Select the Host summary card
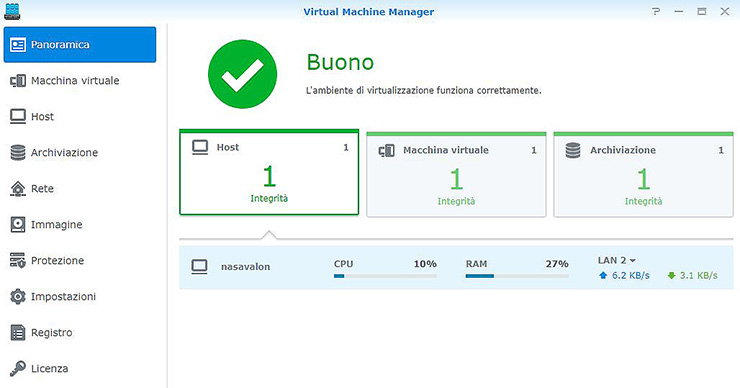Image resolution: width=740 pixels, height=388 pixels. [269, 172]
